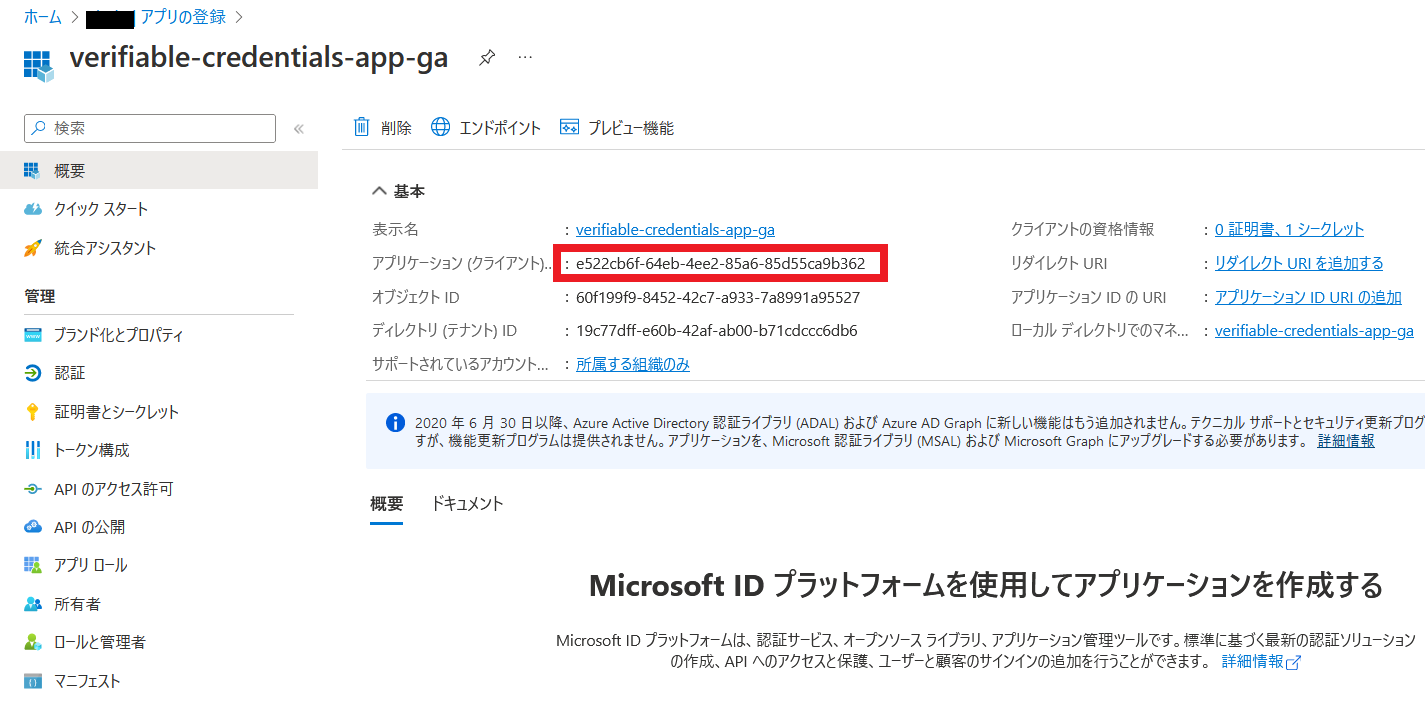This screenshot has width=1425, height=701.
Task: Click the オブジェクト ID value 60f199f9-8452
Action: coord(718,297)
